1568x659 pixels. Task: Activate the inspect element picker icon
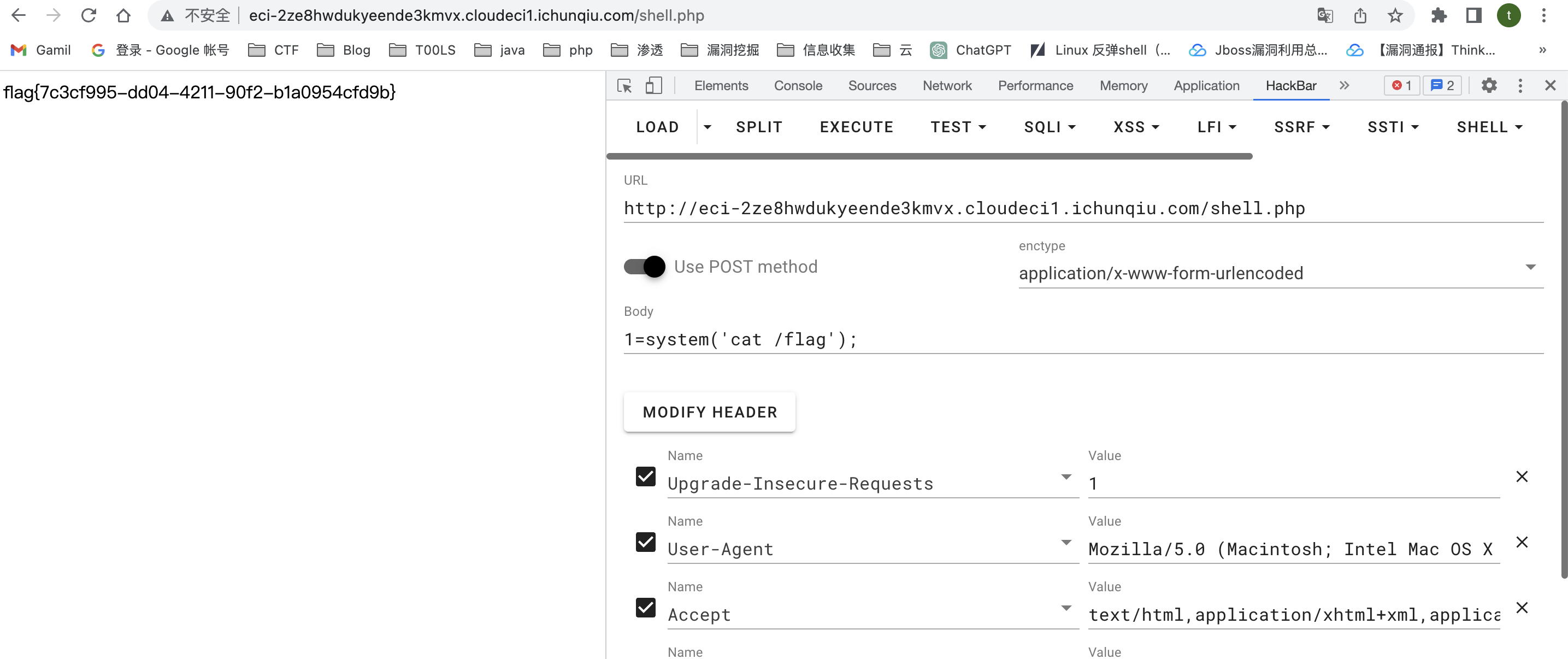(624, 86)
